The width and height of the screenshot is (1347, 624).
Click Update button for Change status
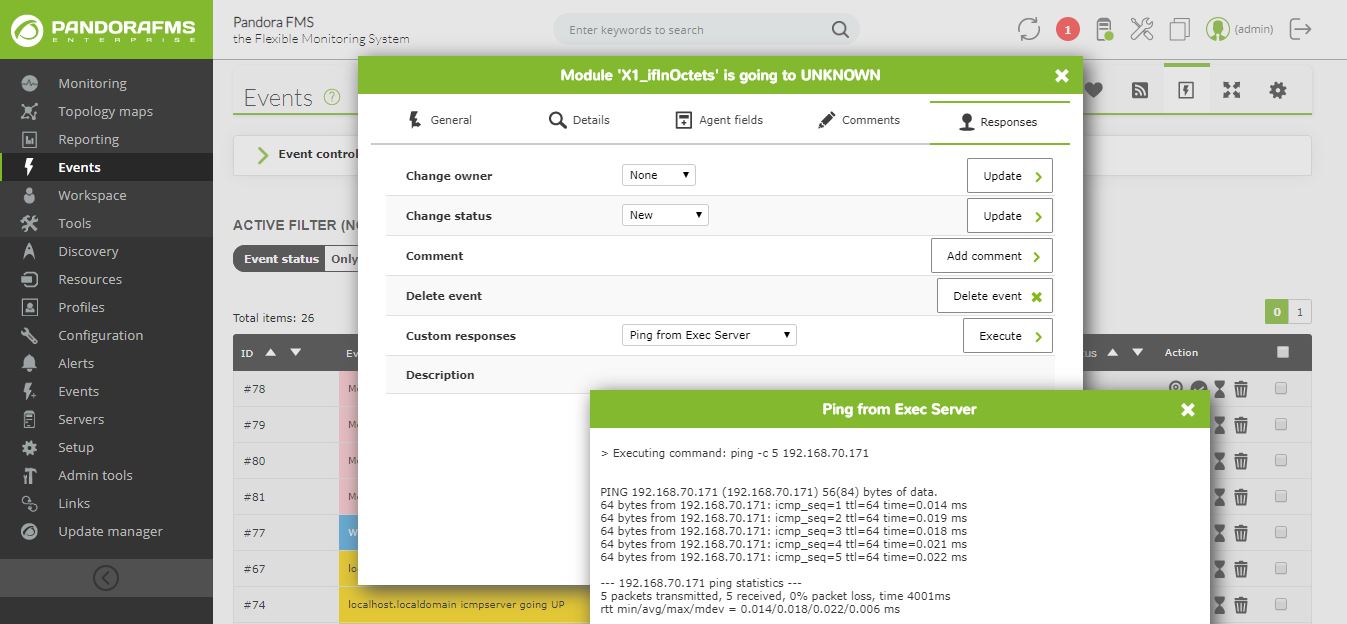1009,216
